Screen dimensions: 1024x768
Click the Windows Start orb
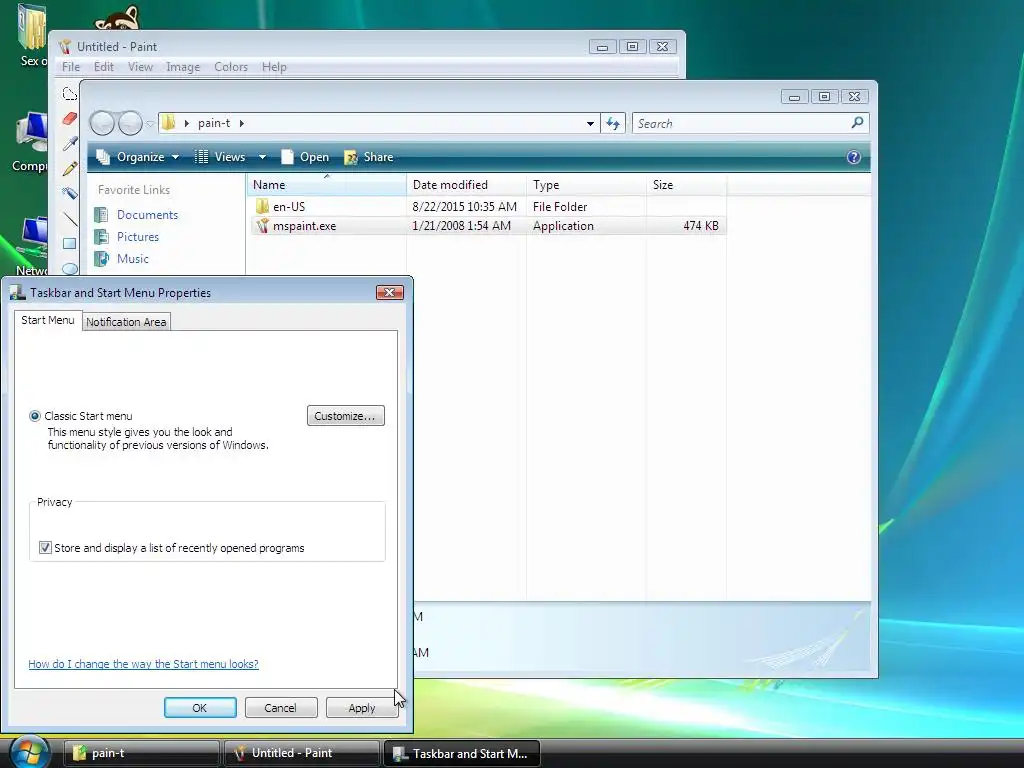tap(29, 752)
